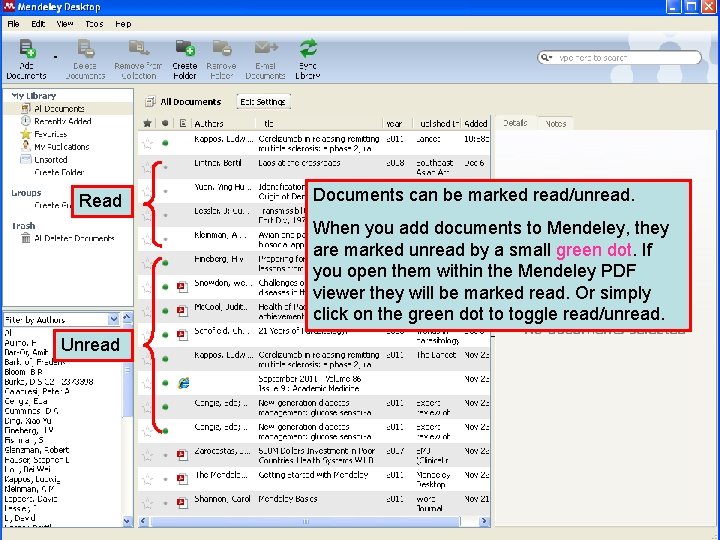Viewport: 720px width, 540px height.
Task: Open the Add Documents dropdown arrow
Action: point(56,58)
